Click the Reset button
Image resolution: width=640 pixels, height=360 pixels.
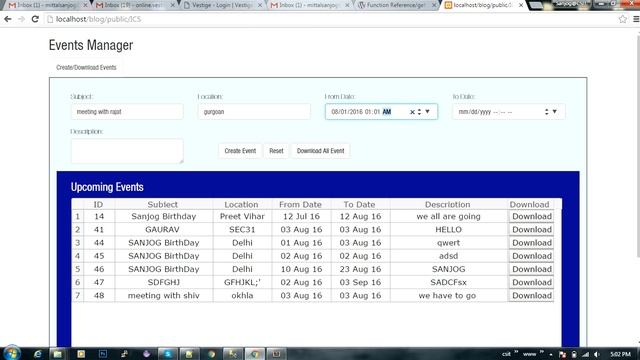point(276,151)
